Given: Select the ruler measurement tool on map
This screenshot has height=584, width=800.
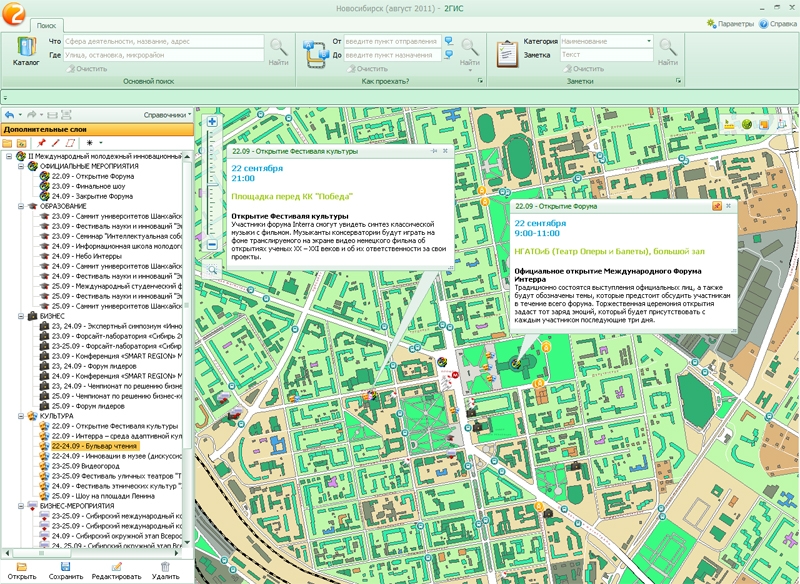Looking at the screenshot, I should (730, 124).
